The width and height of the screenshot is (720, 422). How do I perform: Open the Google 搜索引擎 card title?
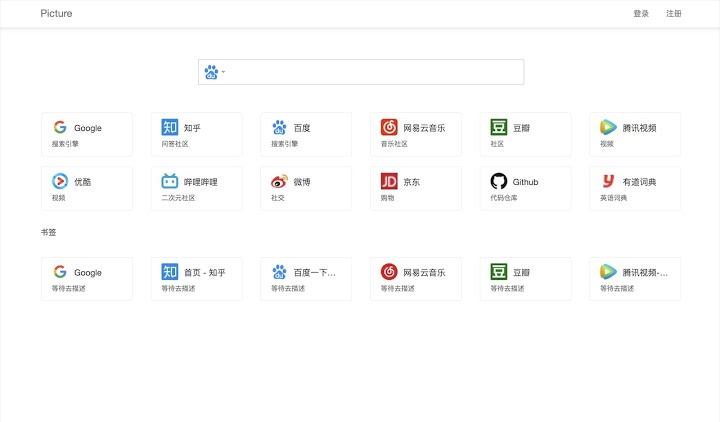tap(88, 128)
